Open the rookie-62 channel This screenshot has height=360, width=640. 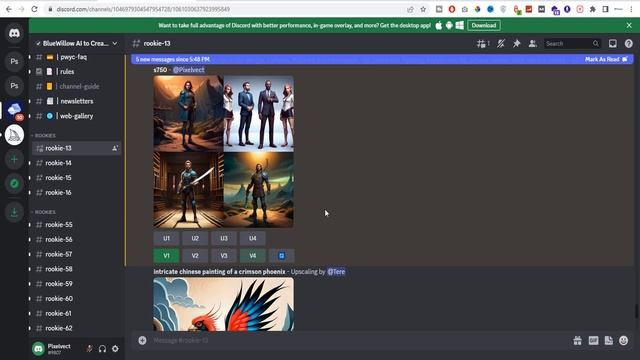[x=76, y=328]
